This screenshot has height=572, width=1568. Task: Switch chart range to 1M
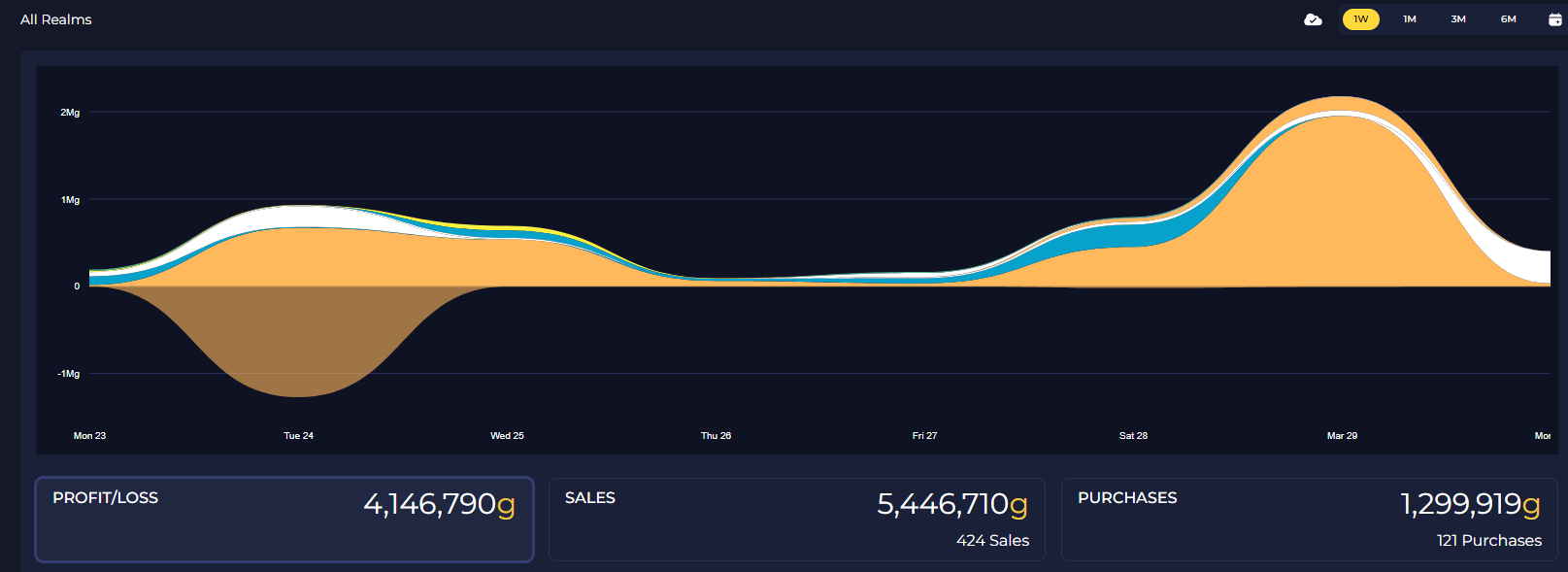(1409, 19)
